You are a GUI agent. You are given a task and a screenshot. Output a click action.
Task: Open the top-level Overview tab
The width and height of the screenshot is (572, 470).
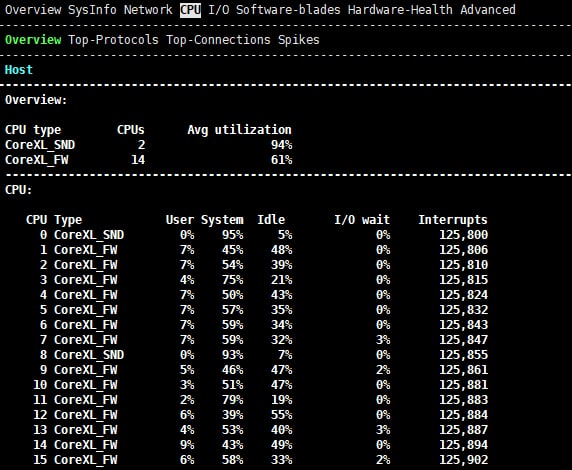pyautogui.click(x=33, y=10)
